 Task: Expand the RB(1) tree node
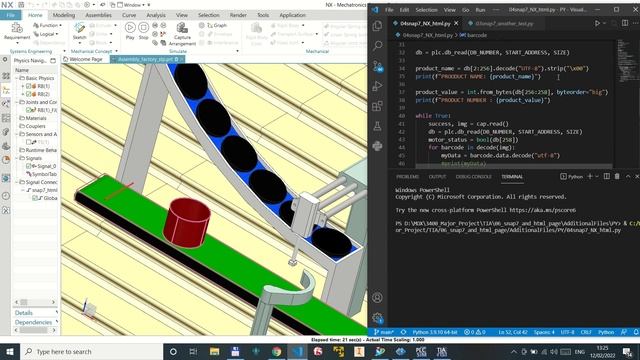[23, 86]
